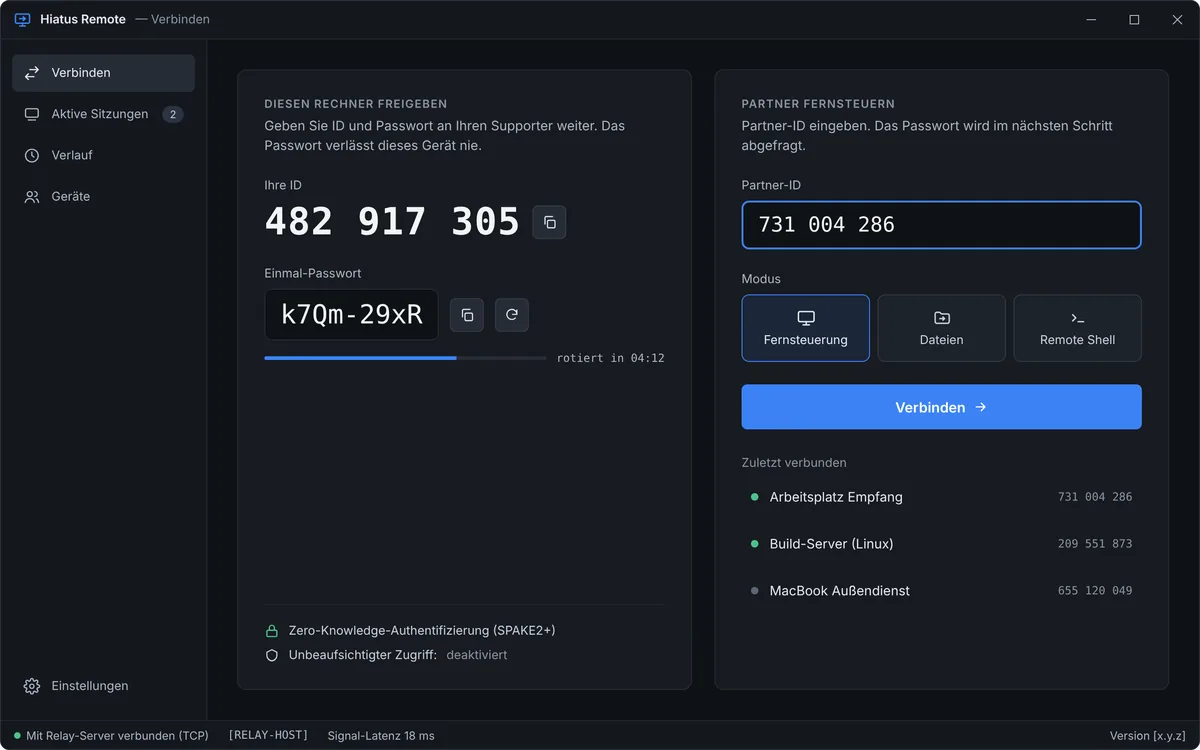Select Fernsteuerung mode

806,328
